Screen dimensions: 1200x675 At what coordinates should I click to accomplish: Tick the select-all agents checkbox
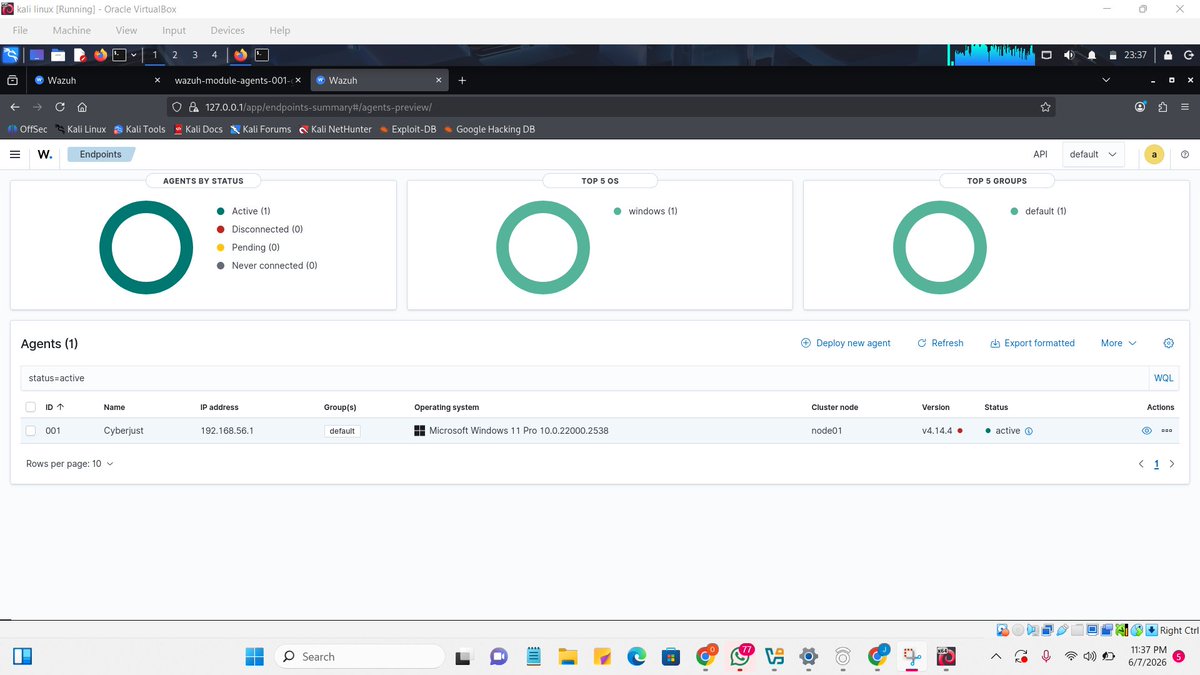31,407
